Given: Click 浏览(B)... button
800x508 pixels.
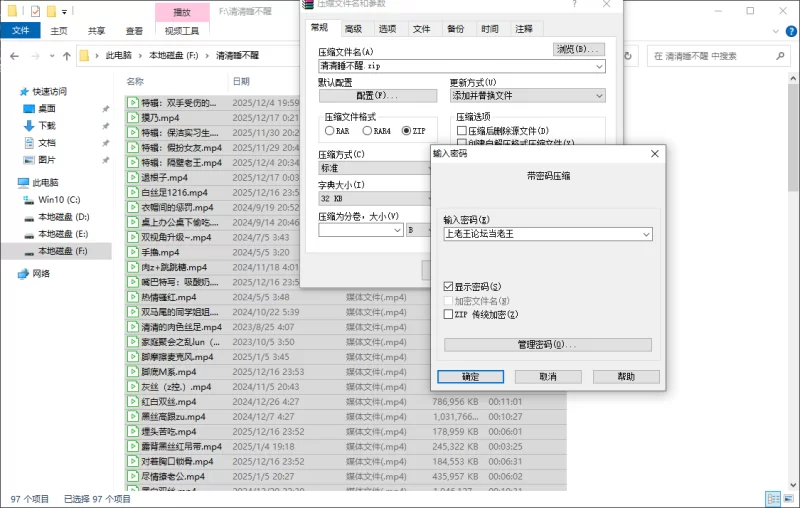Looking at the screenshot, I should pos(579,49).
